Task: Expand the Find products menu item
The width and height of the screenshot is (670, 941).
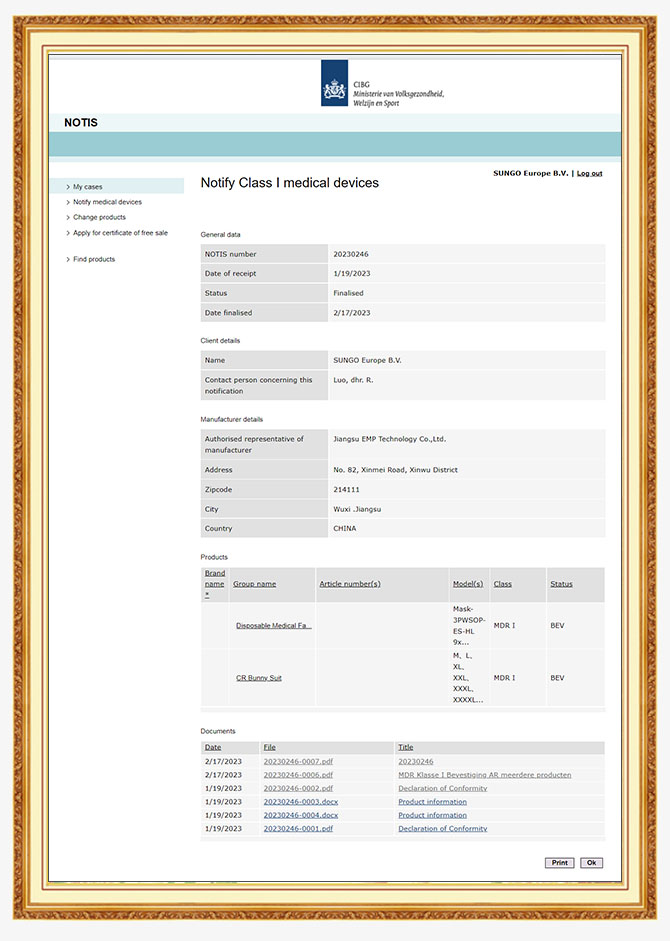Action: pyautogui.click(x=94, y=259)
